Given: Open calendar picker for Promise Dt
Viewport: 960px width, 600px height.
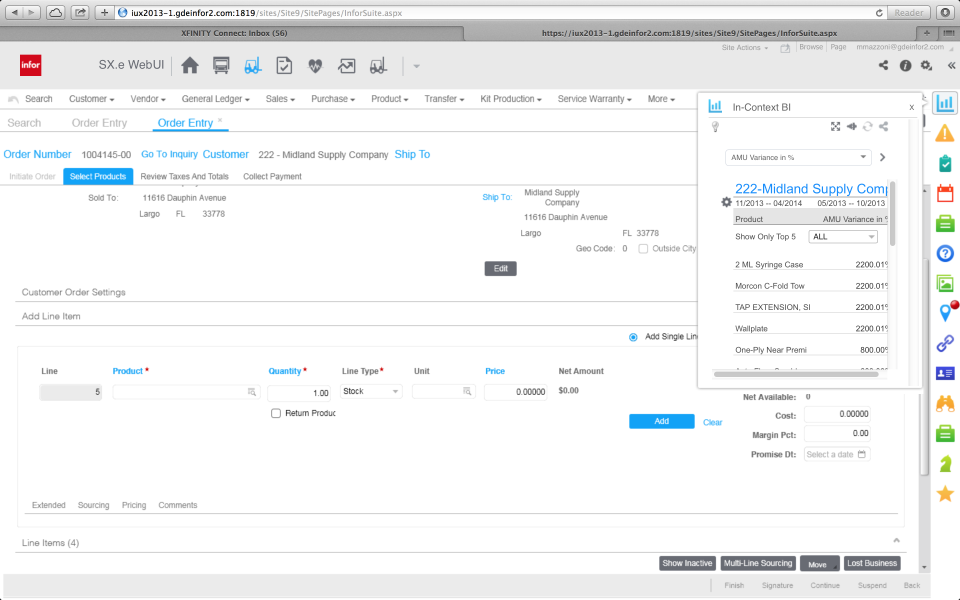Looking at the screenshot, I should click(862, 454).
